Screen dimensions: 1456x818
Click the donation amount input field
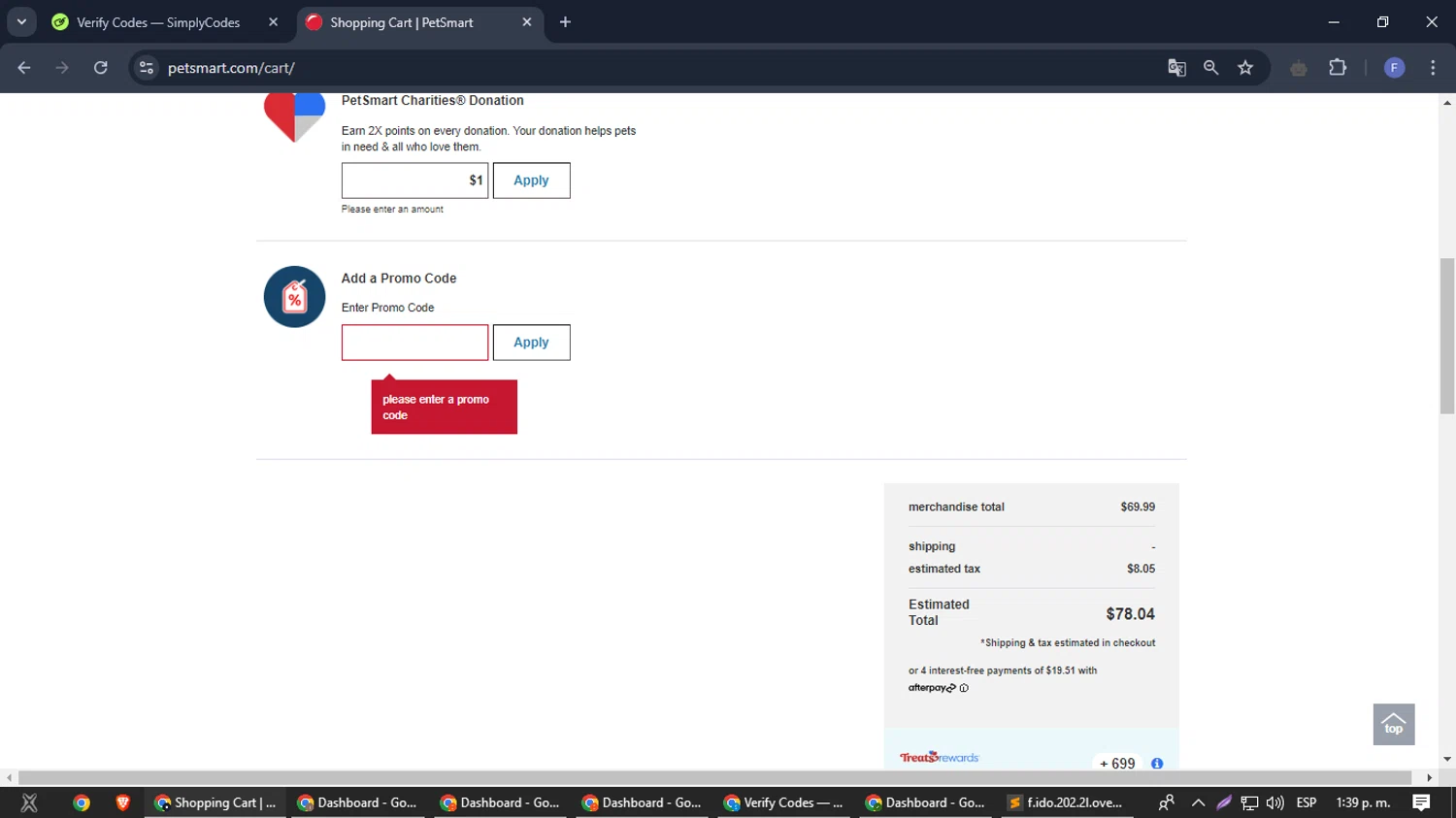414,180
